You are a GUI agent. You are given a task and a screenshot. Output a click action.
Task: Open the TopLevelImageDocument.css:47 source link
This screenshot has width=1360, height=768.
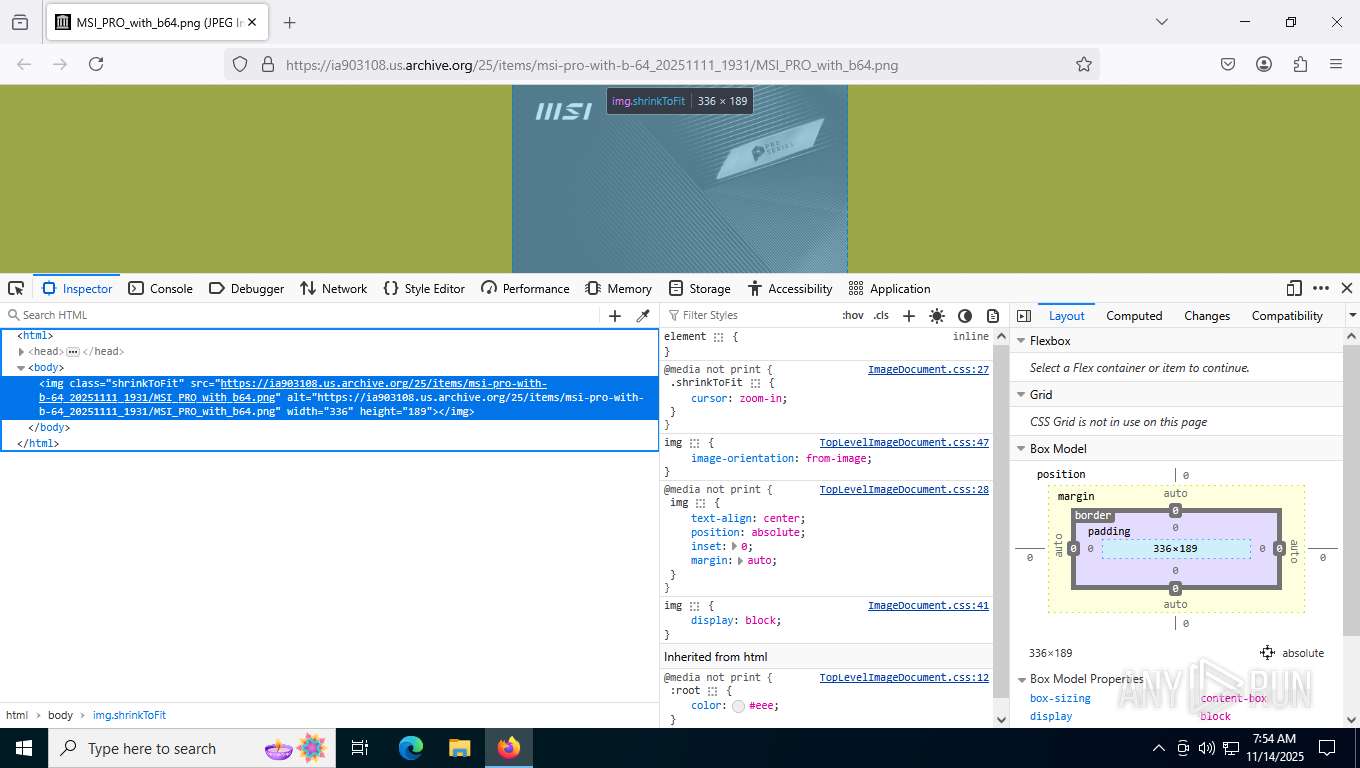(x=904, y=442)
